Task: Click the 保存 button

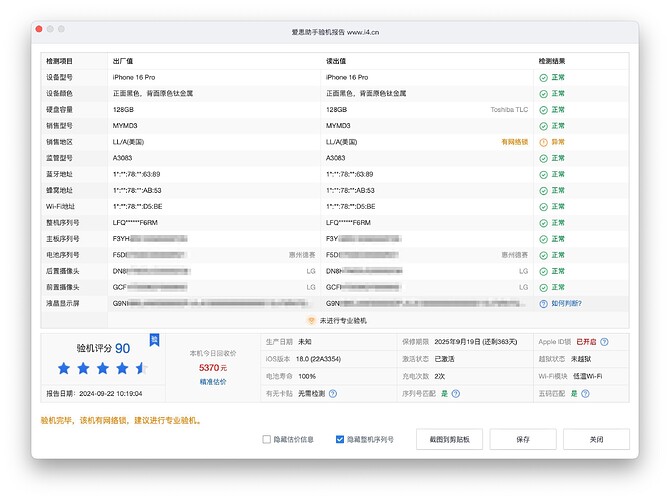Action: coord(523,439)
